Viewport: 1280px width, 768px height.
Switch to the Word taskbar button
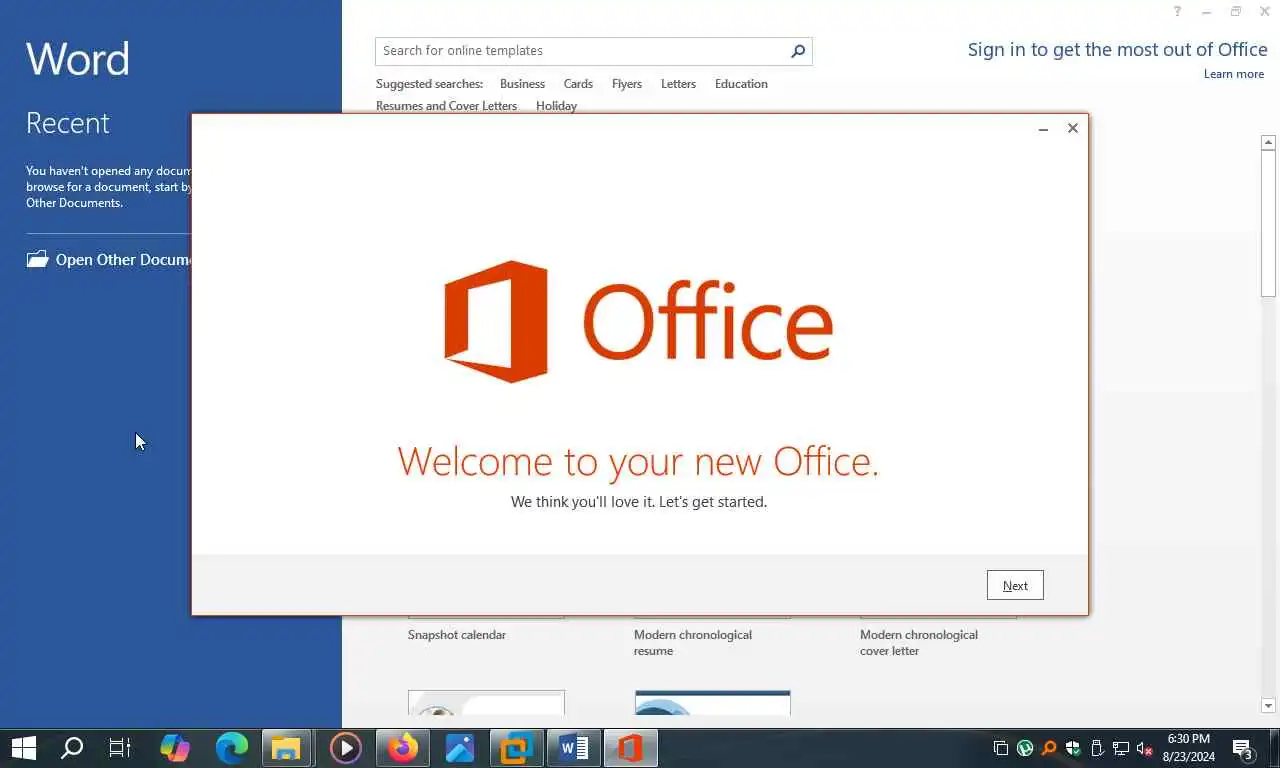574,748
